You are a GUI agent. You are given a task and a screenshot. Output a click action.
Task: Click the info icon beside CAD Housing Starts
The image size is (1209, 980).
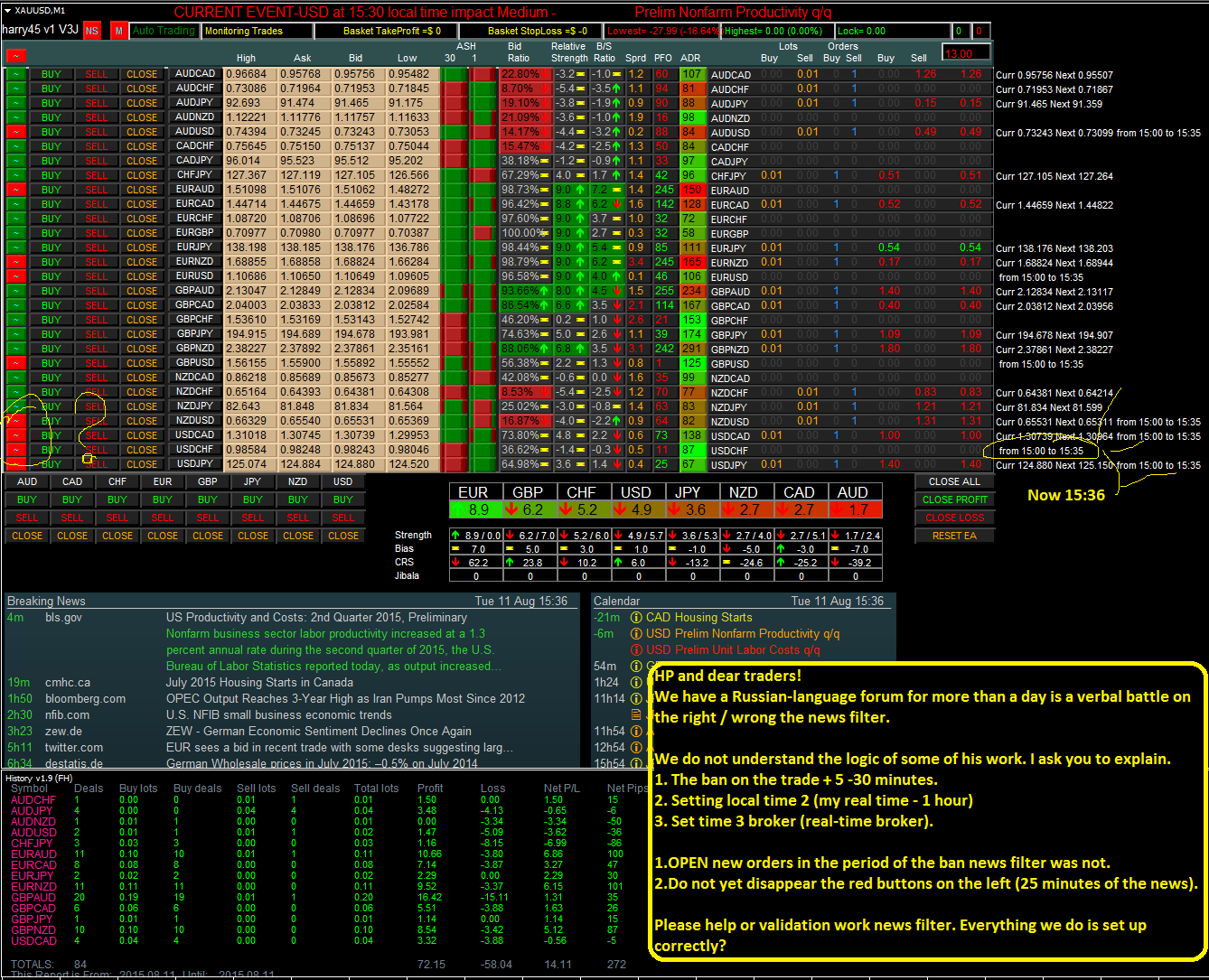636,618
